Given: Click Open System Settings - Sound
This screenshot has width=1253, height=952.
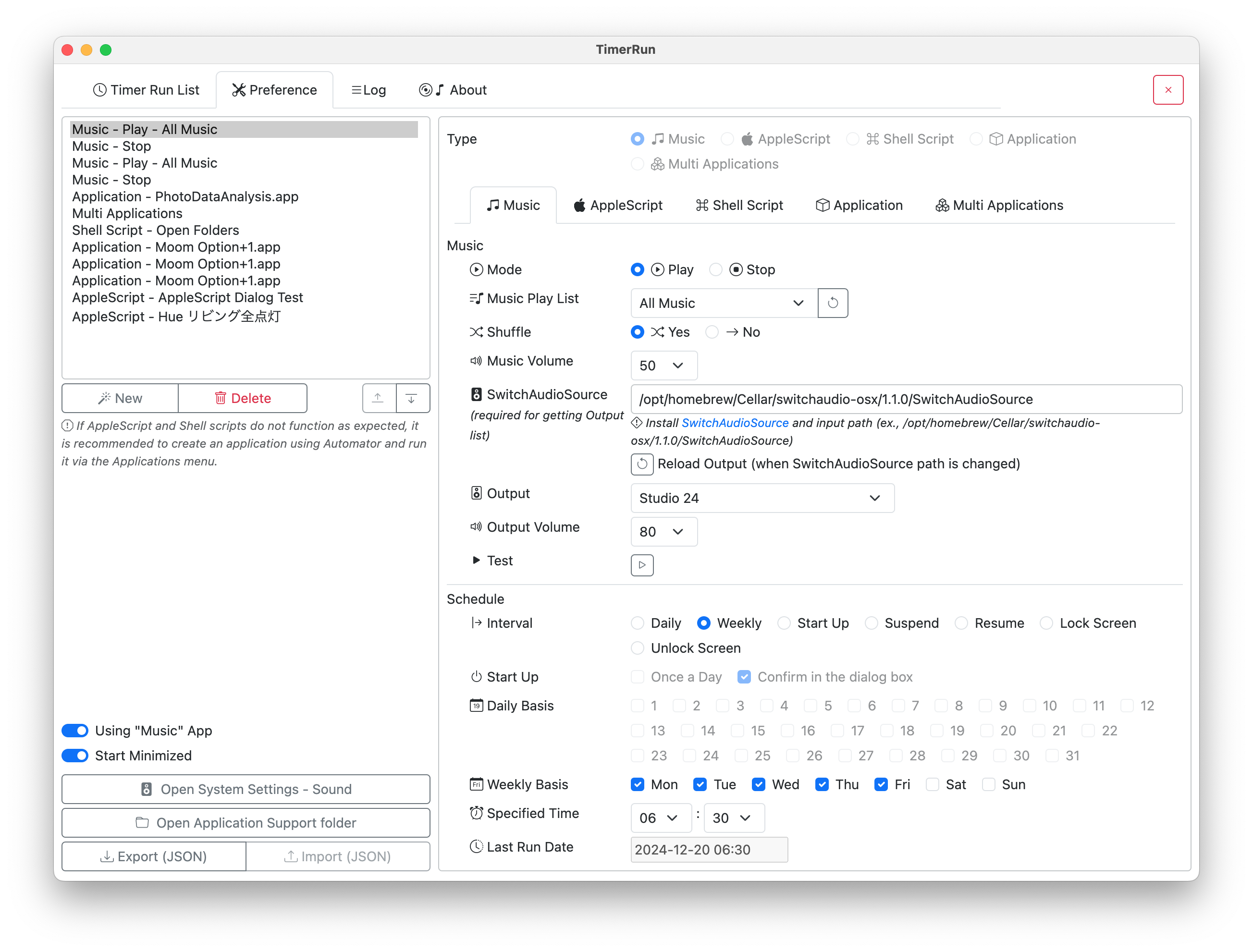Looking at the screenshot, I should (x=246, y=789).
